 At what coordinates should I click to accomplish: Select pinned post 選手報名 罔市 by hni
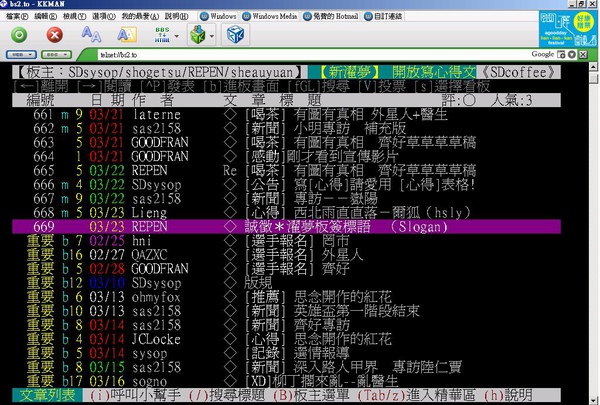point(287,241)
